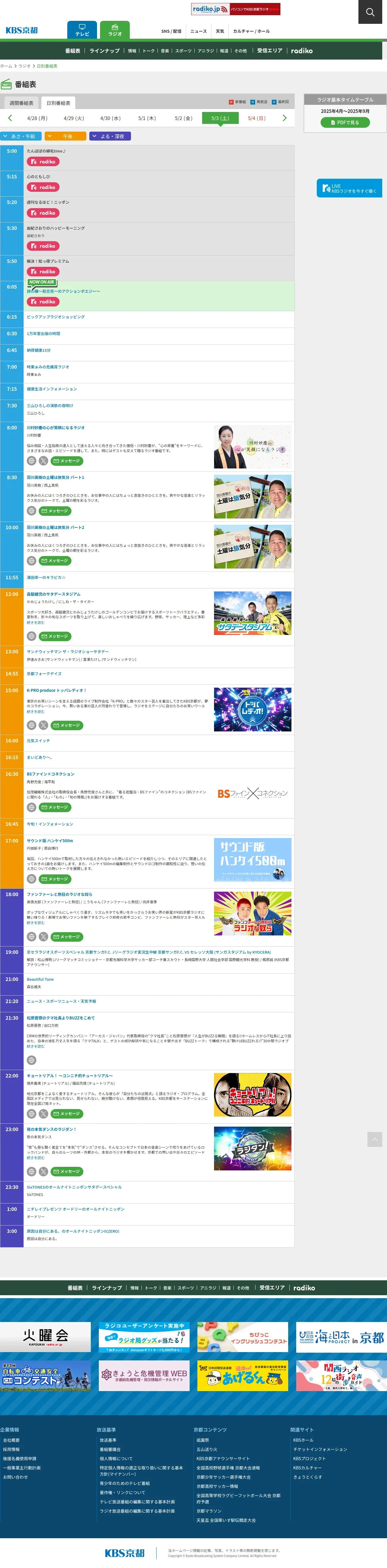Open サタデースタジアム thumbnail image
This screenshot has width=387, height=1568.
click(252, 613)
